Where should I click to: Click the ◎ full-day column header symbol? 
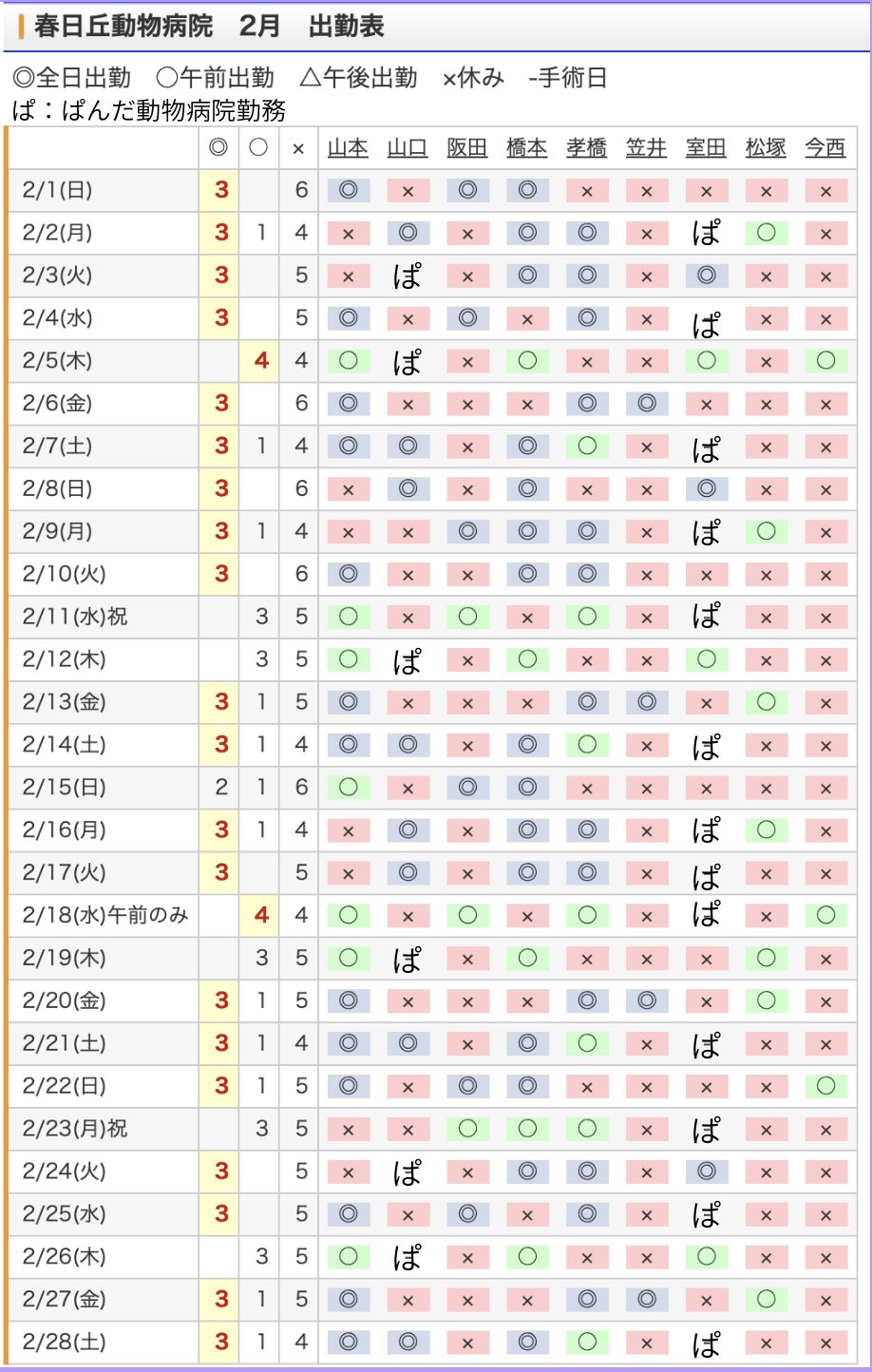(218, 148)
